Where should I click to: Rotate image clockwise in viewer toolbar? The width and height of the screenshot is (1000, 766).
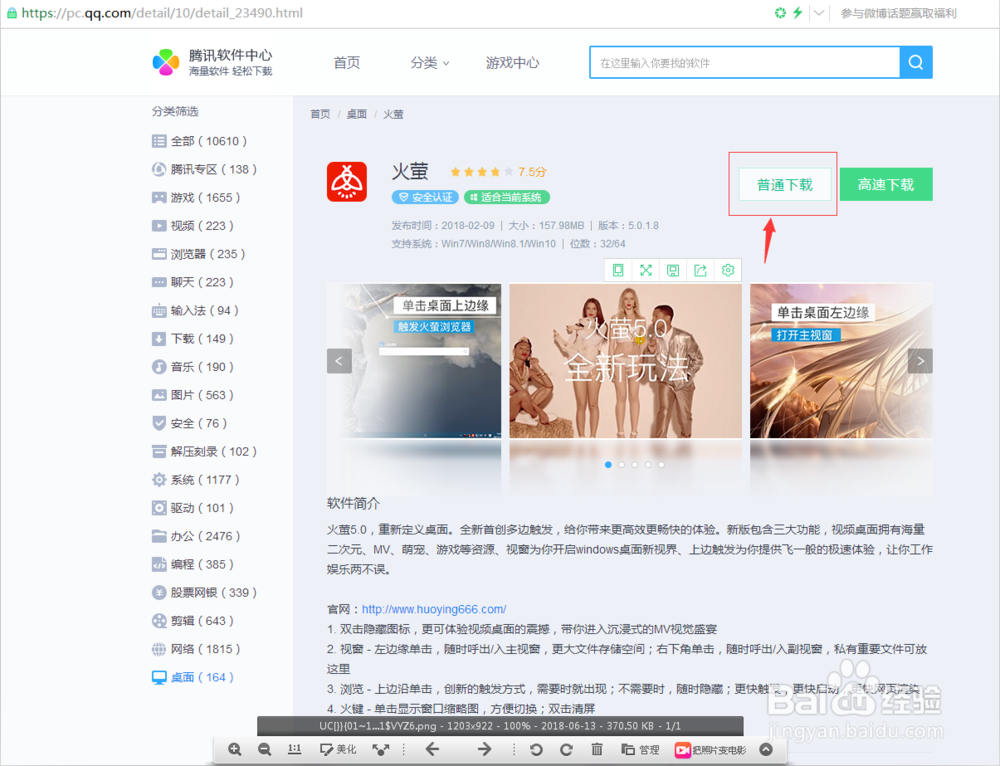(x=566, y=749)
